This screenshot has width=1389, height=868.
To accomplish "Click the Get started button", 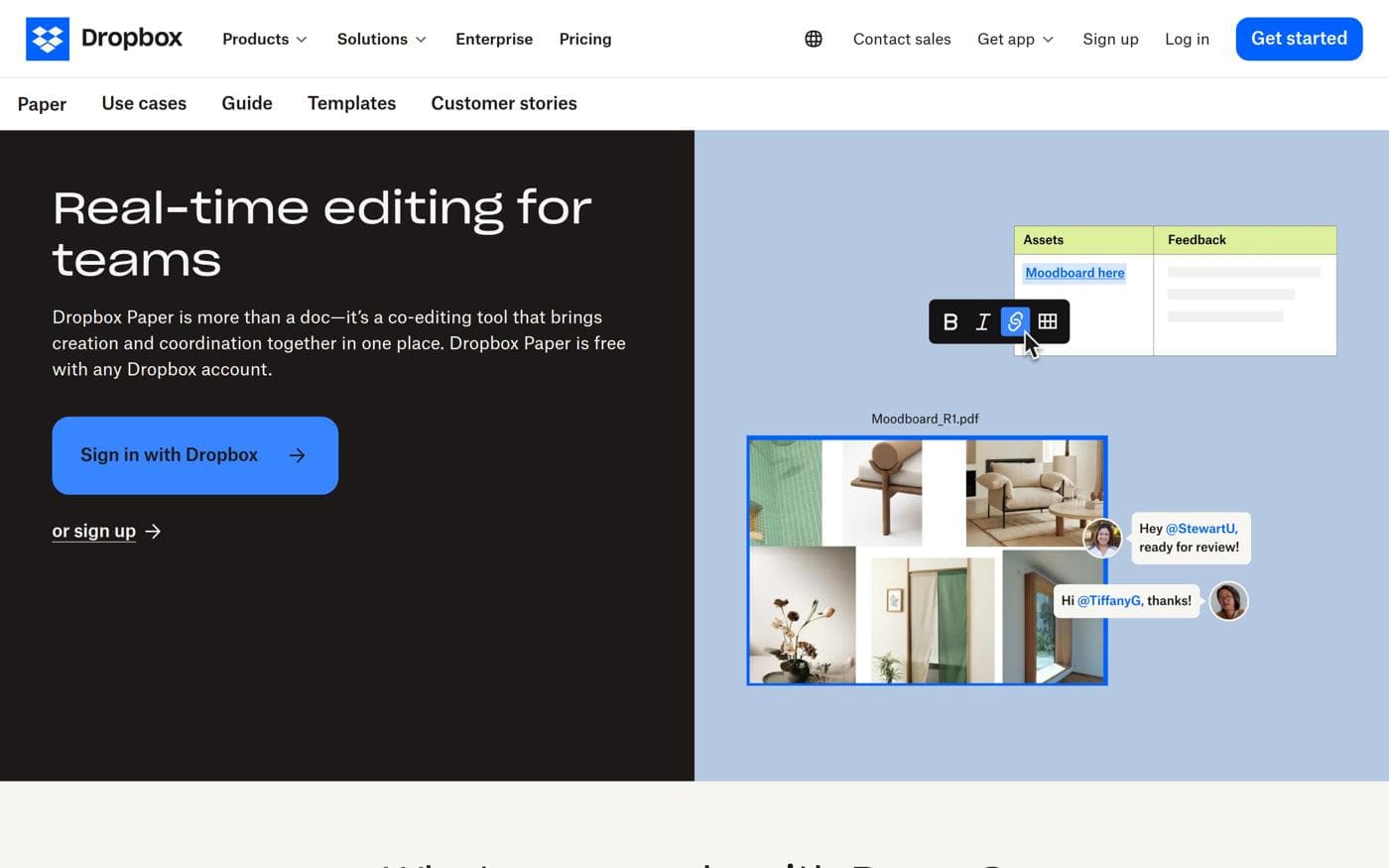I will (x=1299, y=38).
